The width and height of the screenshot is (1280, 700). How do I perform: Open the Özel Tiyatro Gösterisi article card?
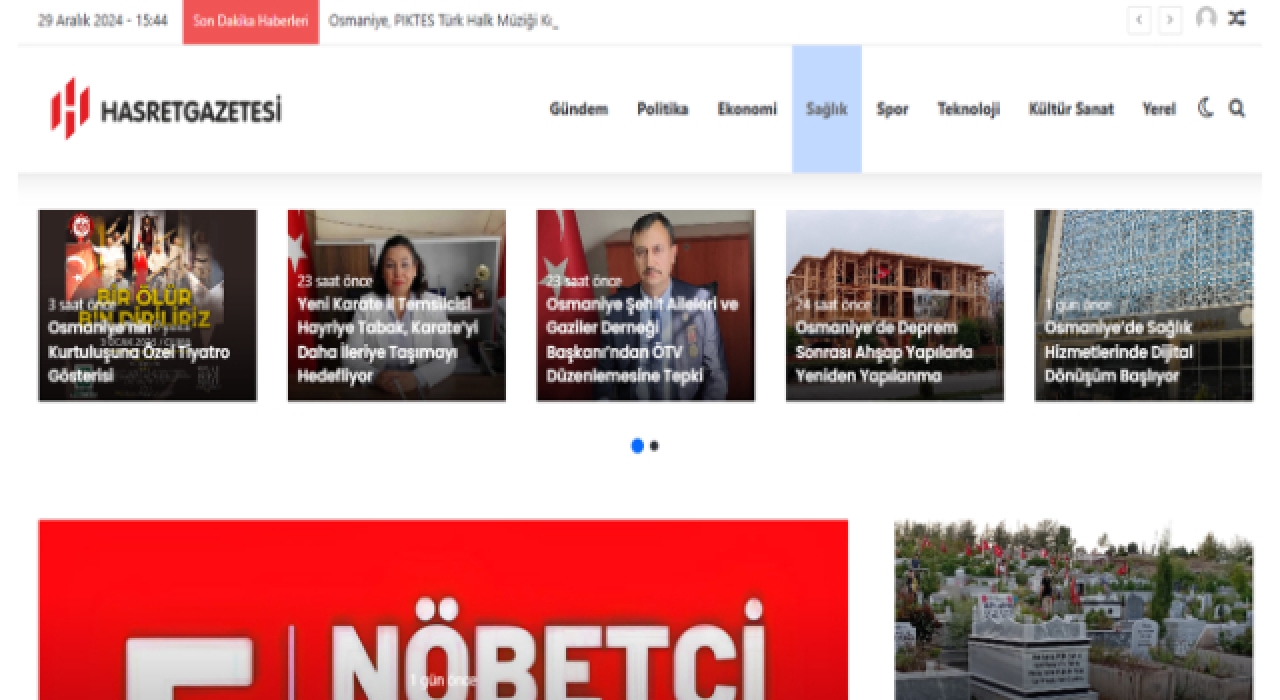(x=148, y=305)
